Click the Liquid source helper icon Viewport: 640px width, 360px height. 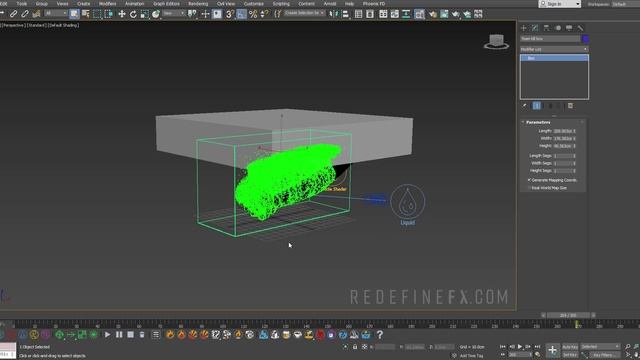[x=407, y=202]
